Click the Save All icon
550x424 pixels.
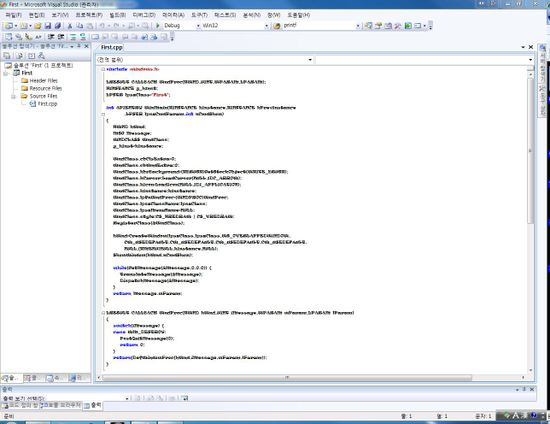[58, 26]
